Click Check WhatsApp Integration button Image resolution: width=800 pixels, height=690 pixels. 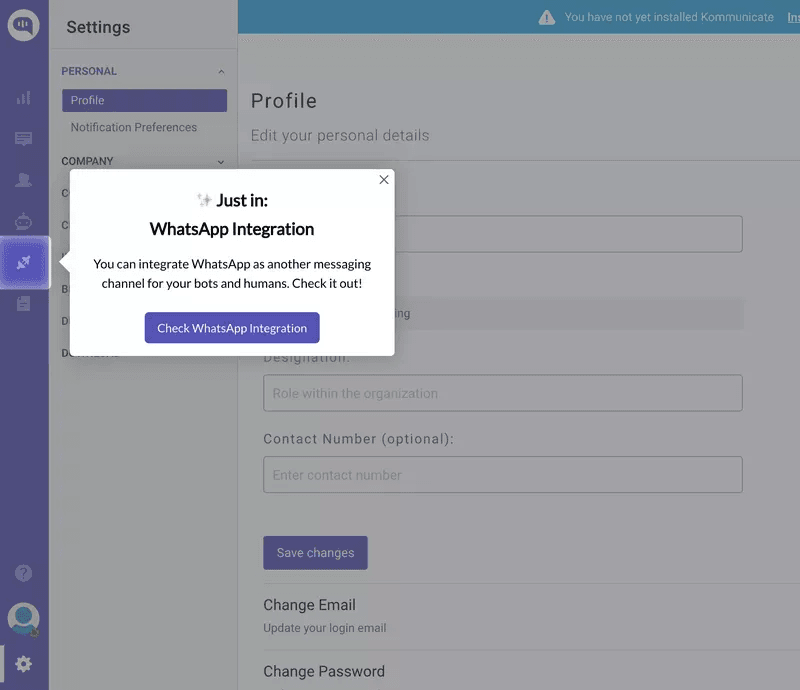[x=232, y=328]
